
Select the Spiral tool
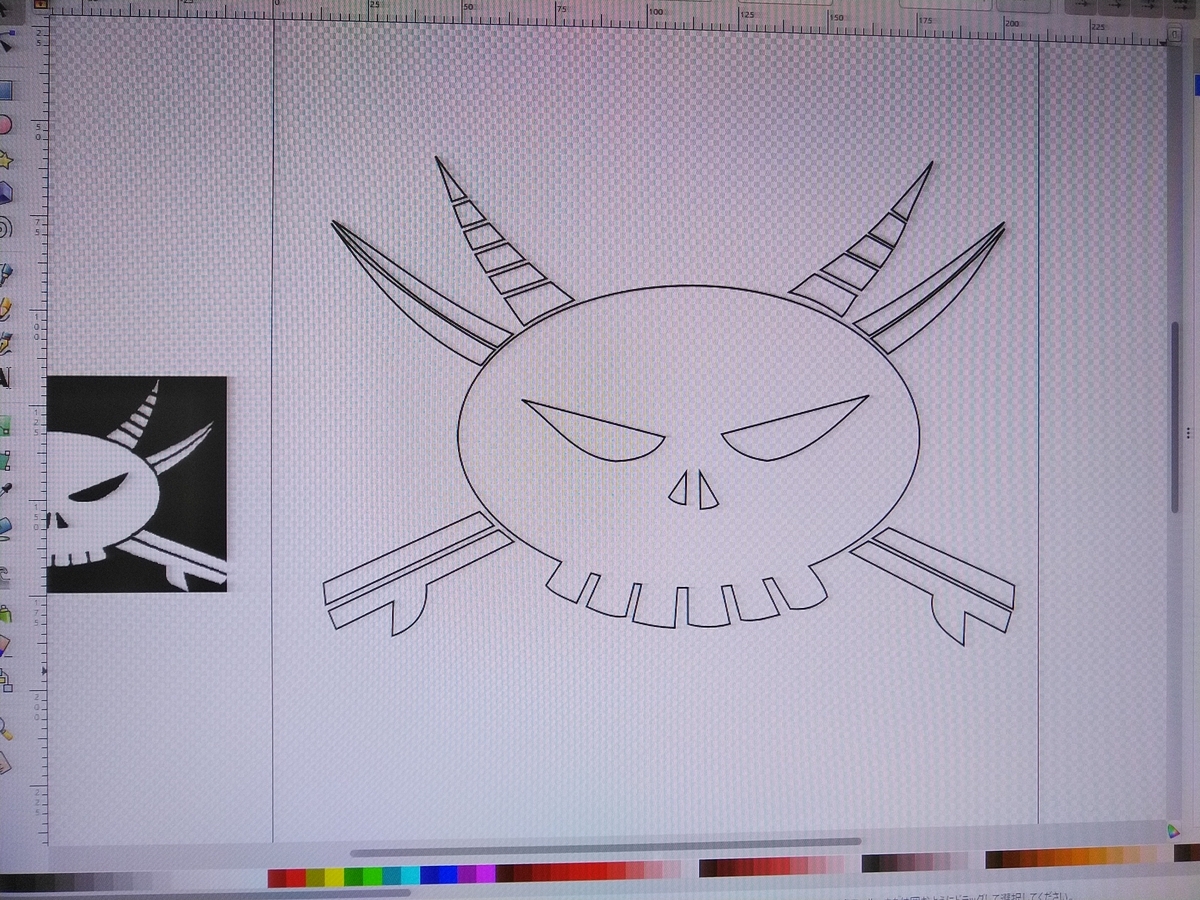pyautogui.click(x=5, y=228)
